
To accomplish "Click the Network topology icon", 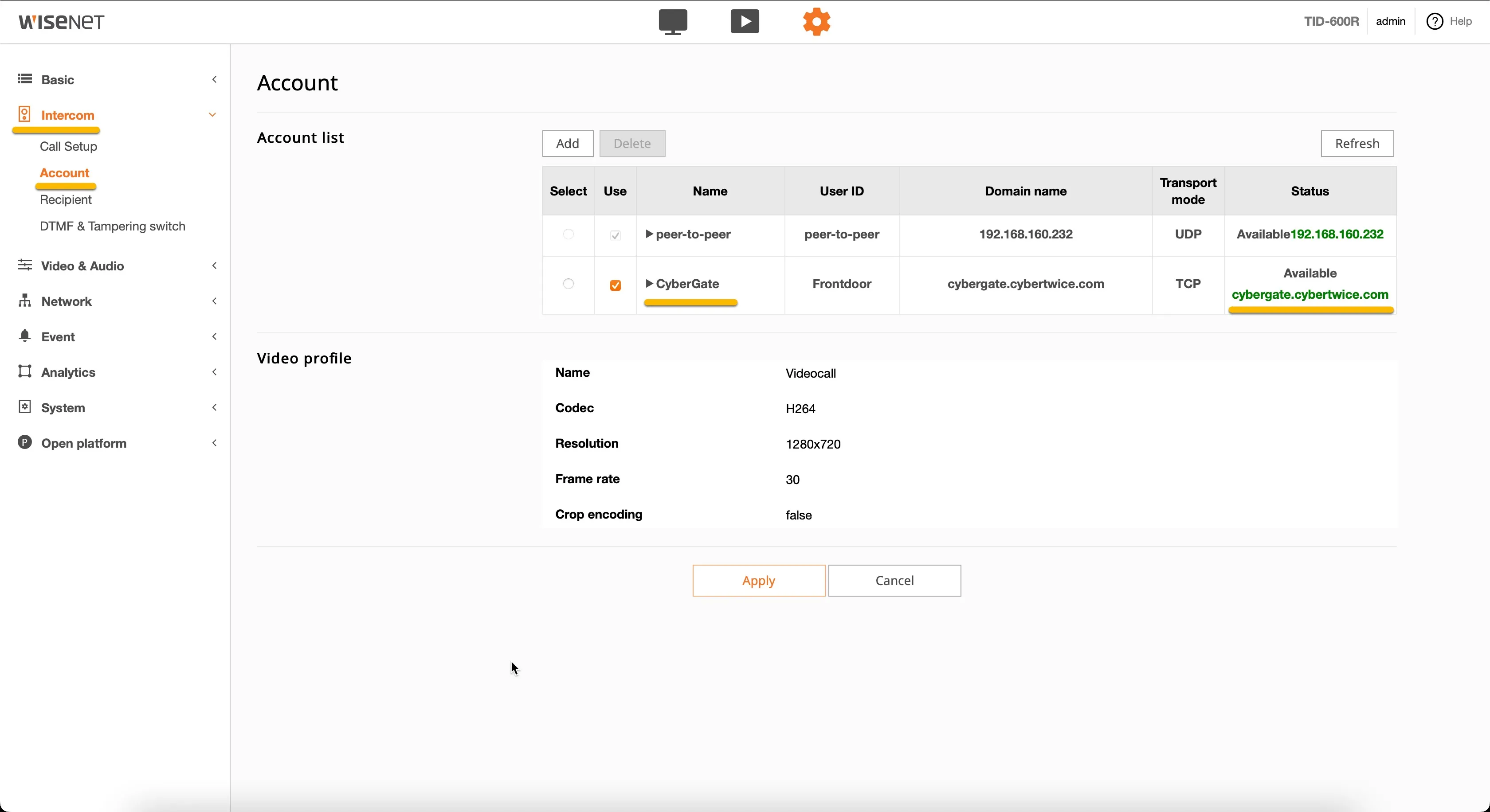I will [x=24, y=301].
